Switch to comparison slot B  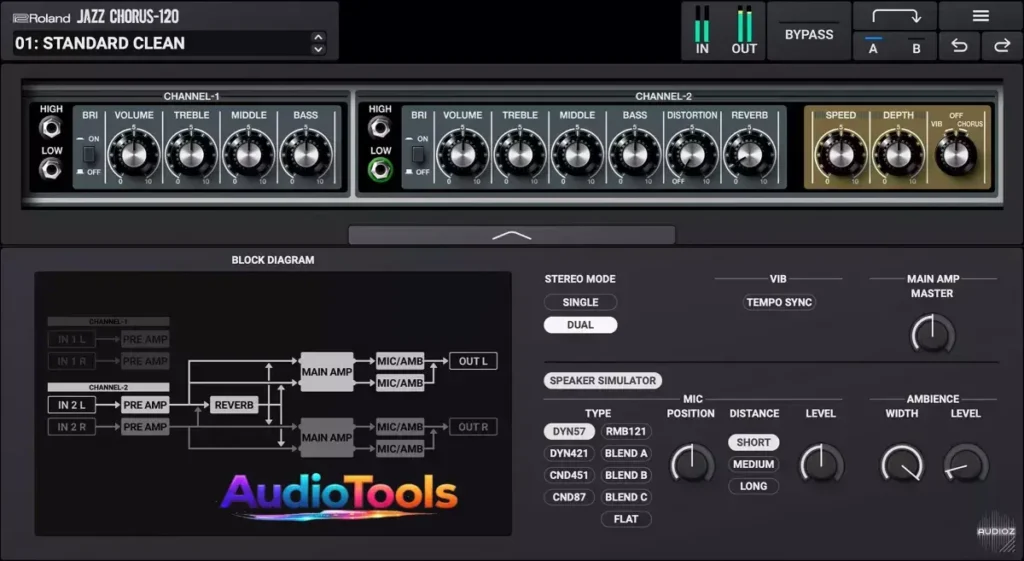(x=916, y=48)
